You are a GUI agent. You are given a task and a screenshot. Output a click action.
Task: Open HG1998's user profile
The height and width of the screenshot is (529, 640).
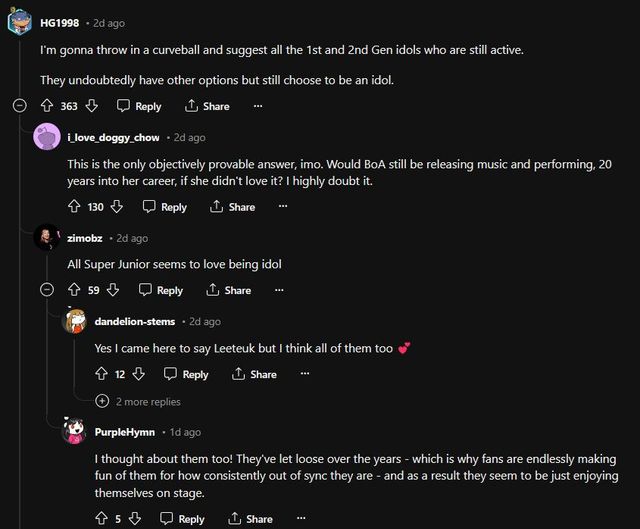60,22
